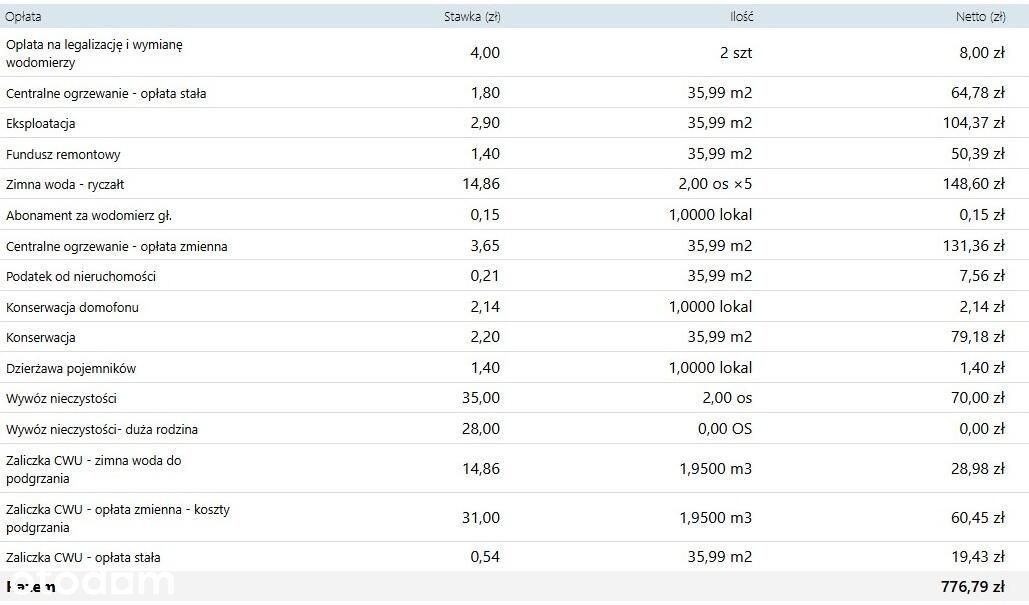The width and height of the screenshot is (1029, 605).
Task: Select the Eksploatacja row label
Action: (x=41, y=123)
